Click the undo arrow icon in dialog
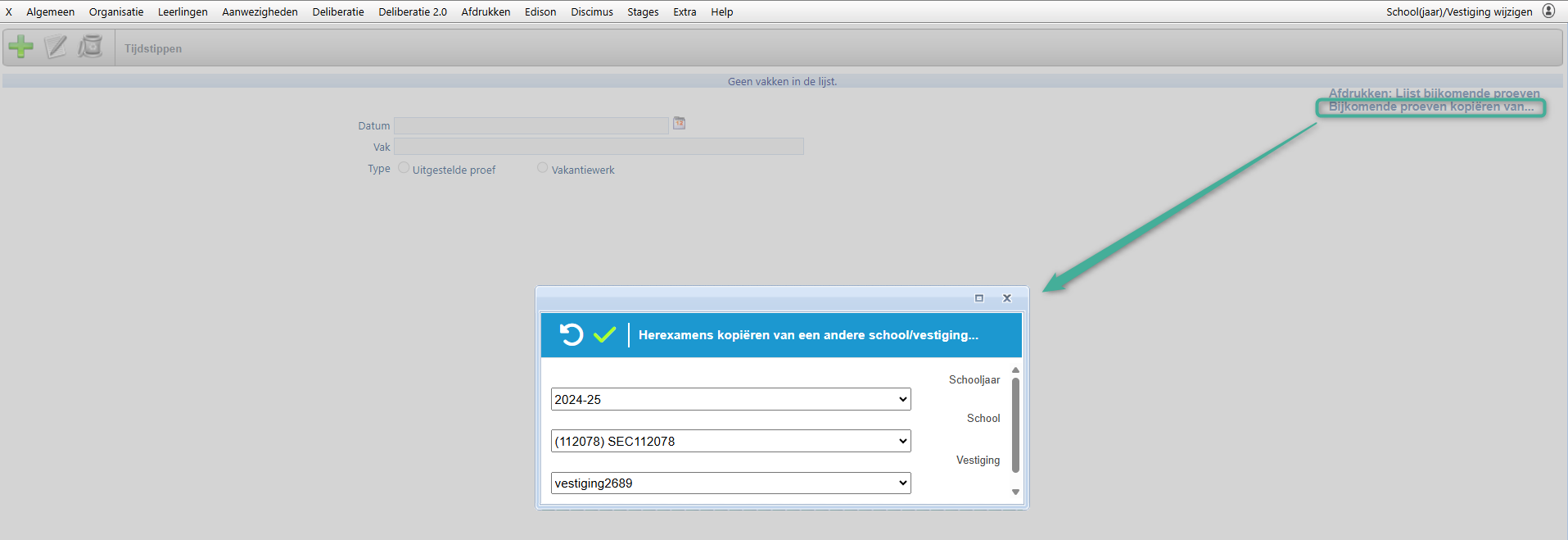This screenshot has width=1568, height=540. click(x=571, y=334)
